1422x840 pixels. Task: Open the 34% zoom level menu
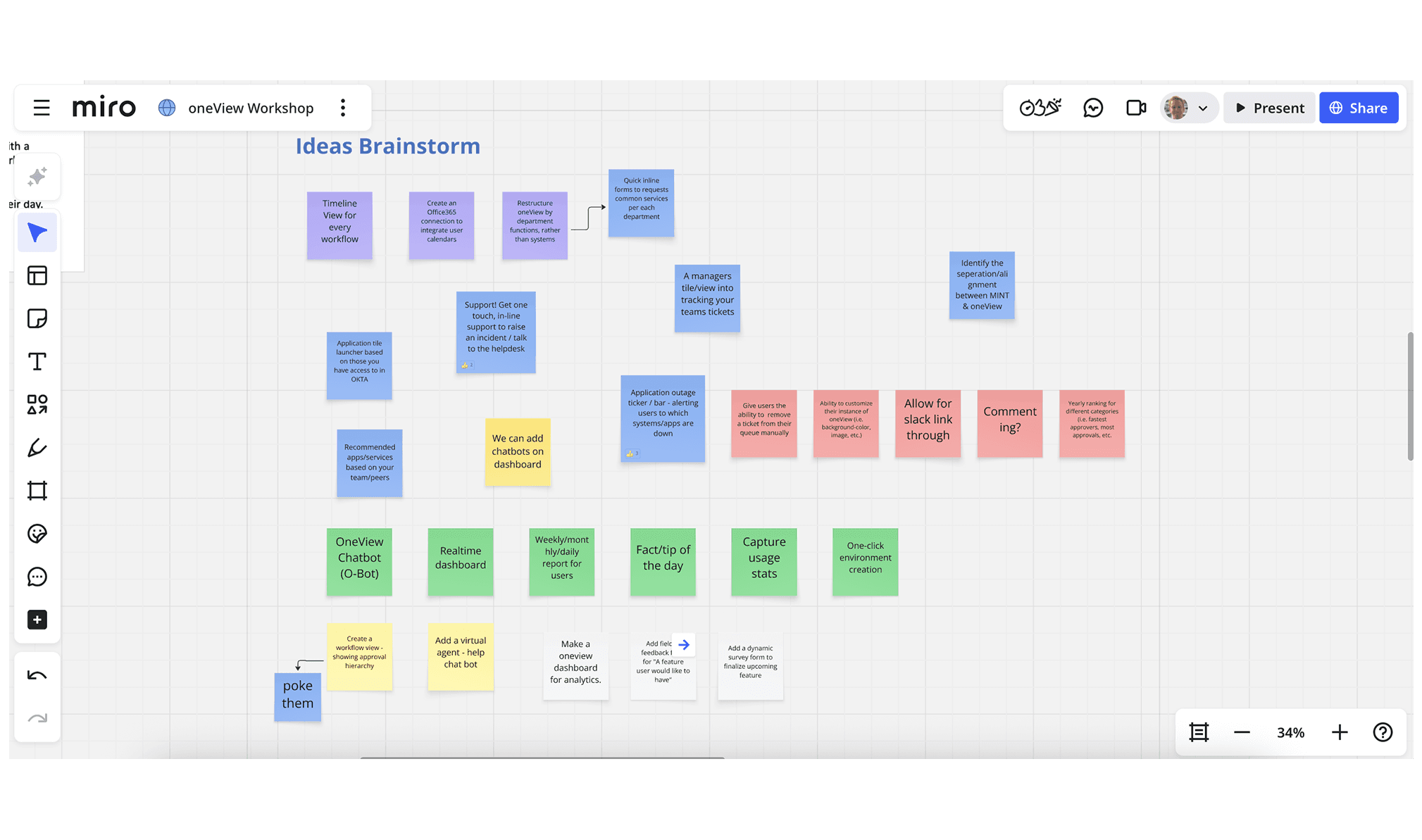pyautogui.click(x=1290, y=732)
